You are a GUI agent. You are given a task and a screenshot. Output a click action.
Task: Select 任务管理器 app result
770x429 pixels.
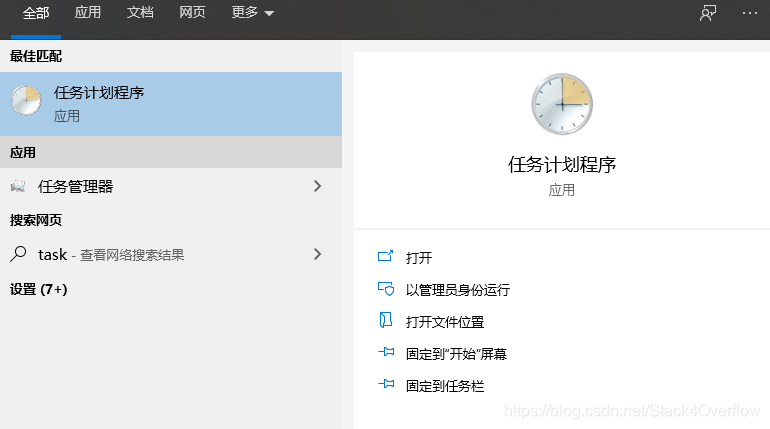pos(171,186)
